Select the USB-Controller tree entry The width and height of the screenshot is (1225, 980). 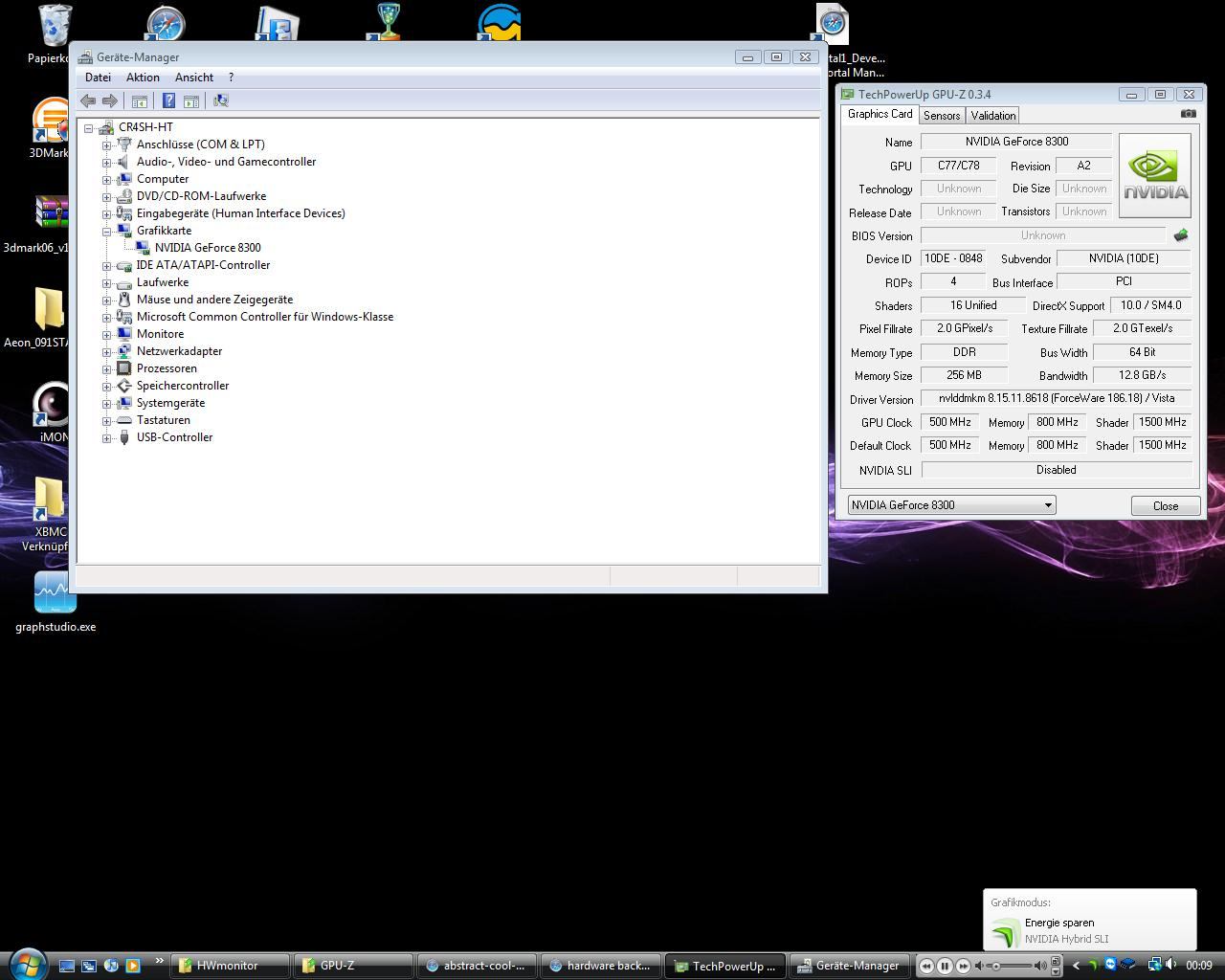point(174,437)
